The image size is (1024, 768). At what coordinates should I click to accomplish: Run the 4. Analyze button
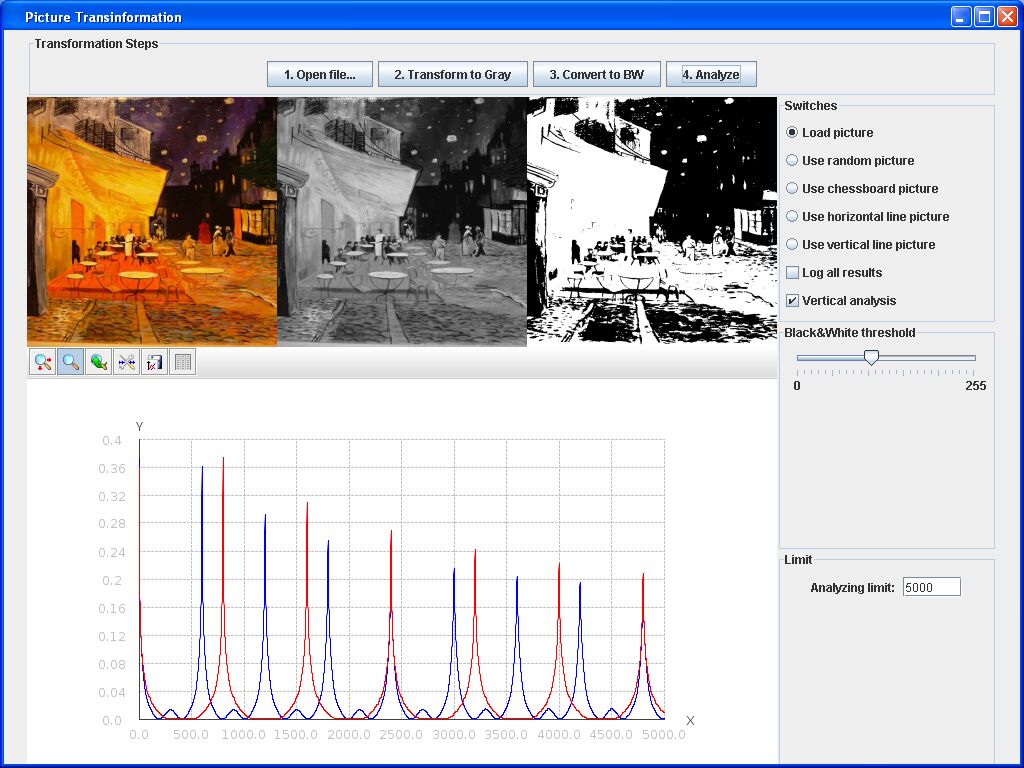(x=711, y=74)
